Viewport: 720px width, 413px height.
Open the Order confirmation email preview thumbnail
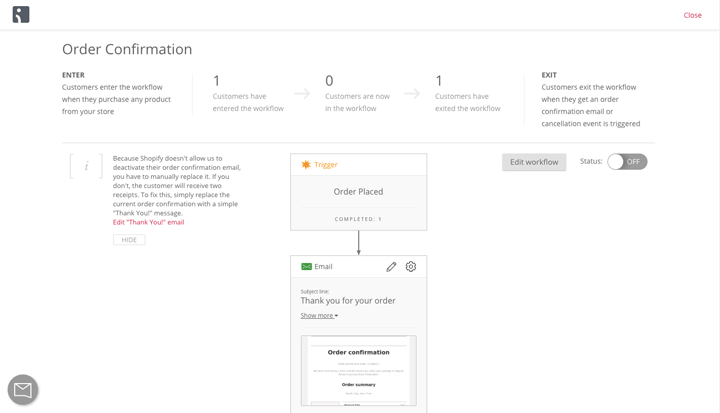[358, 371]
